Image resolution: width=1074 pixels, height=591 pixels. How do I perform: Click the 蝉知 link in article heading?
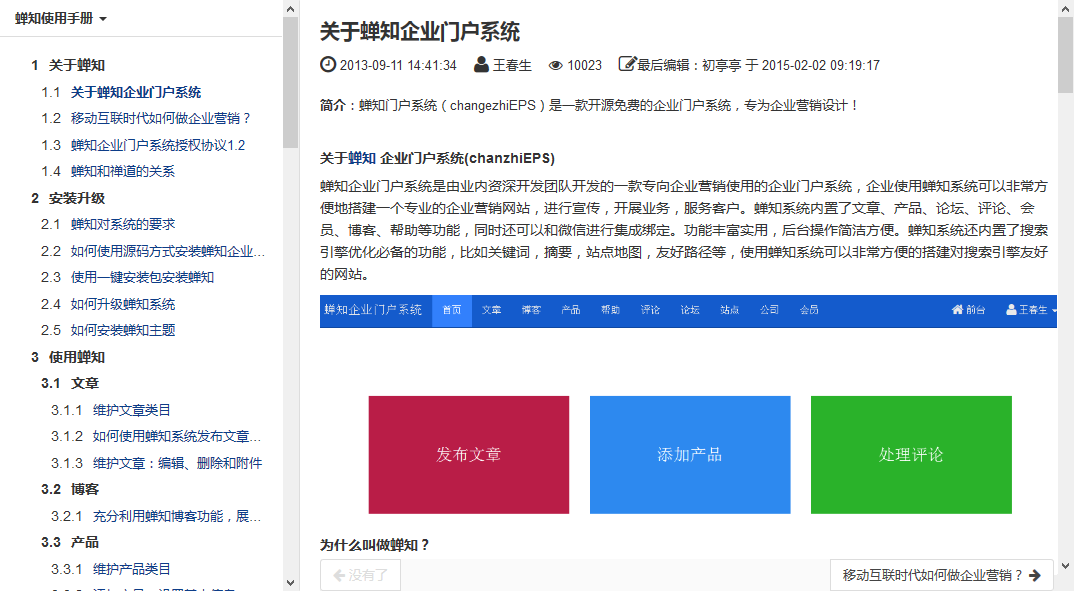pyautogui.click(x=362, y=158)
